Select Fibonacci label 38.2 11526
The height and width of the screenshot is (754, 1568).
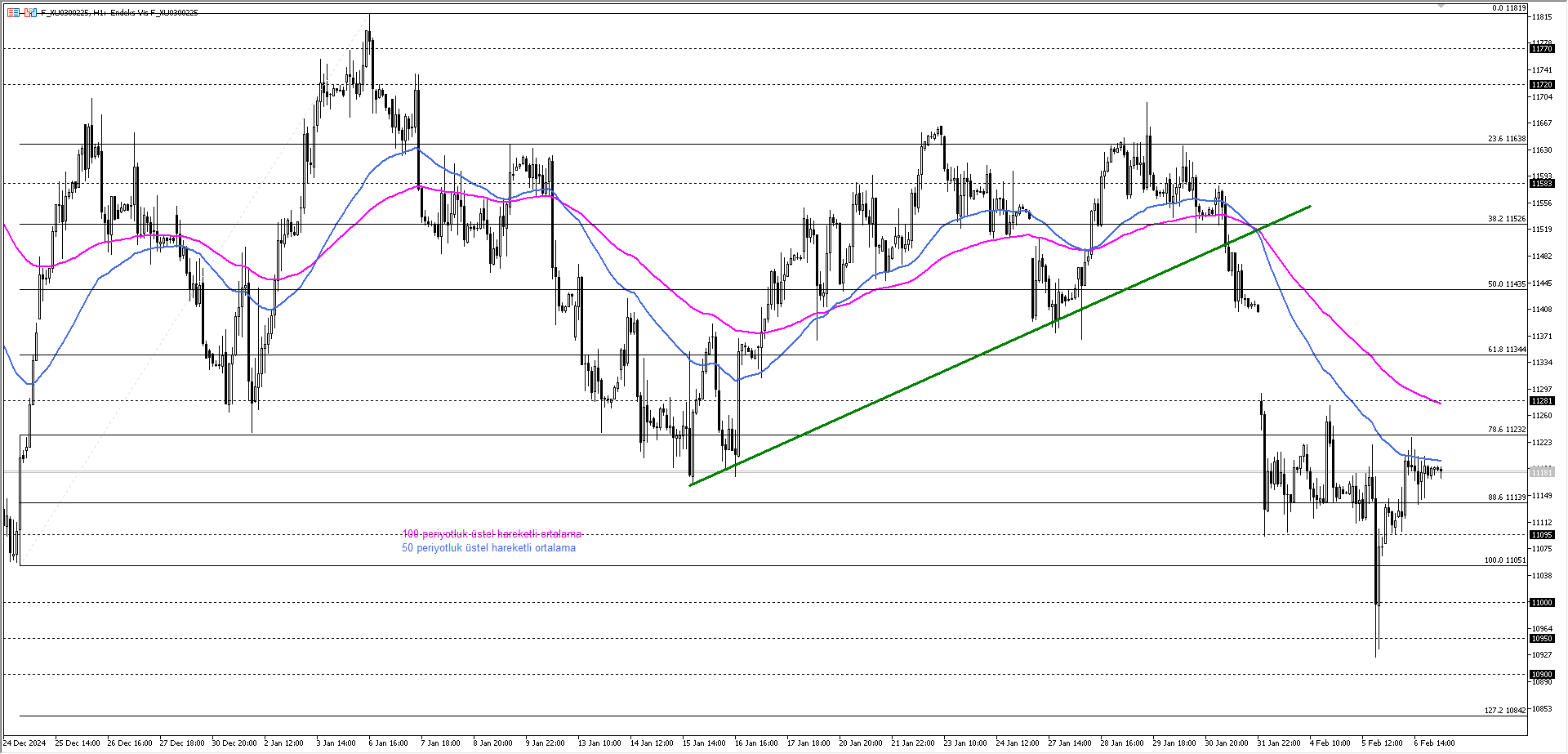[1507, 219]
